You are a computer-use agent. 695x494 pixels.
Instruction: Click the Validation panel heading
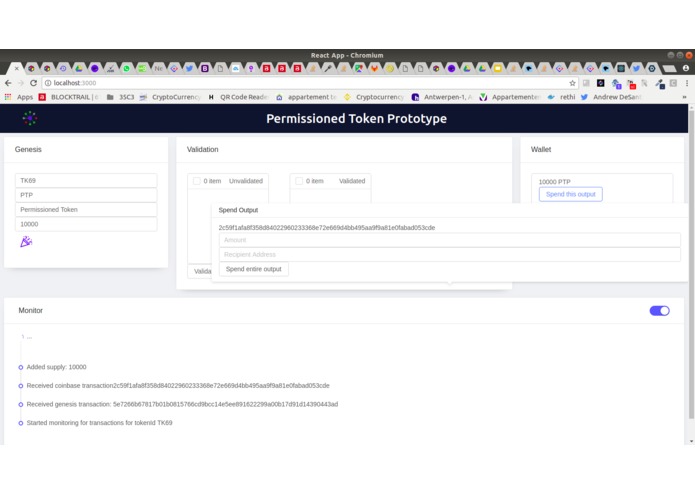203,149
